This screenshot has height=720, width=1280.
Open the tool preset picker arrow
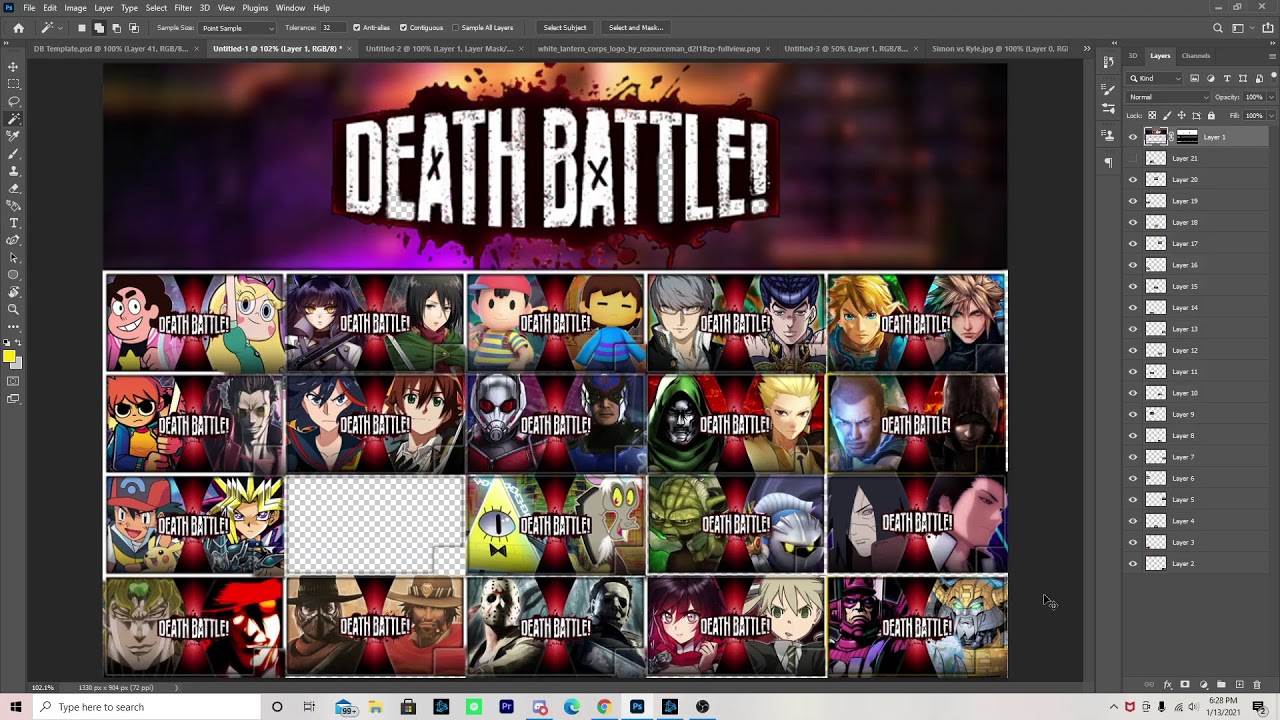(x=59, y=28)
